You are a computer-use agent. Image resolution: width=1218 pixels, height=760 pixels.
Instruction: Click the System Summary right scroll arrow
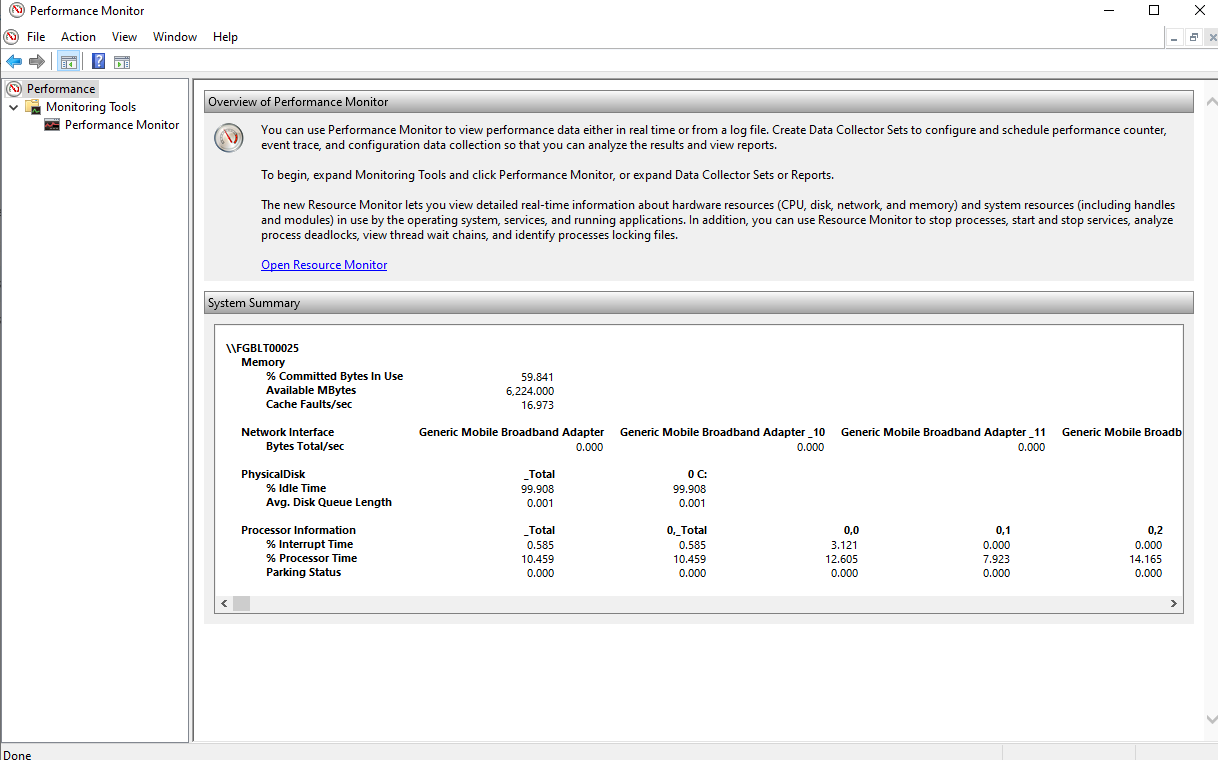point(1175,604)
